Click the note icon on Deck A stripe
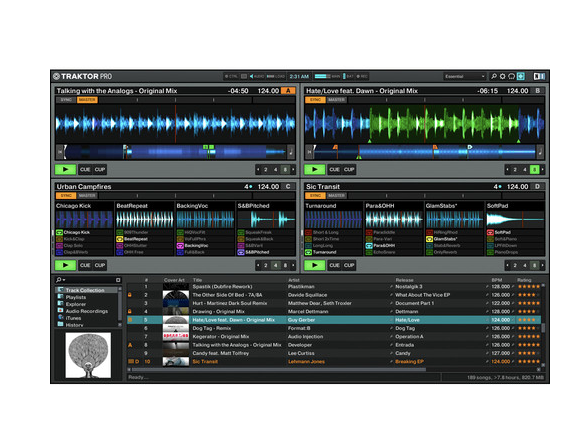The width and height of the screenshot is (580, 441). (x=291, y=152)
